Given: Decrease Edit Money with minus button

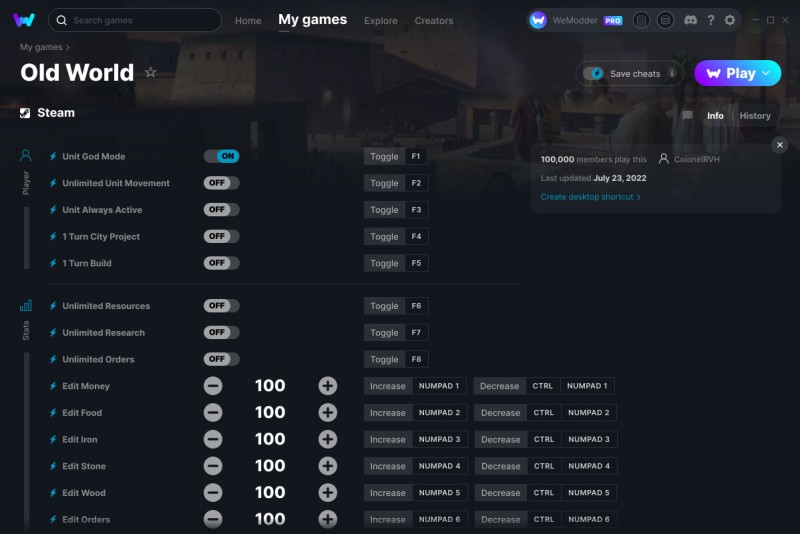Looking at the screenshot, I should [213, 386].
